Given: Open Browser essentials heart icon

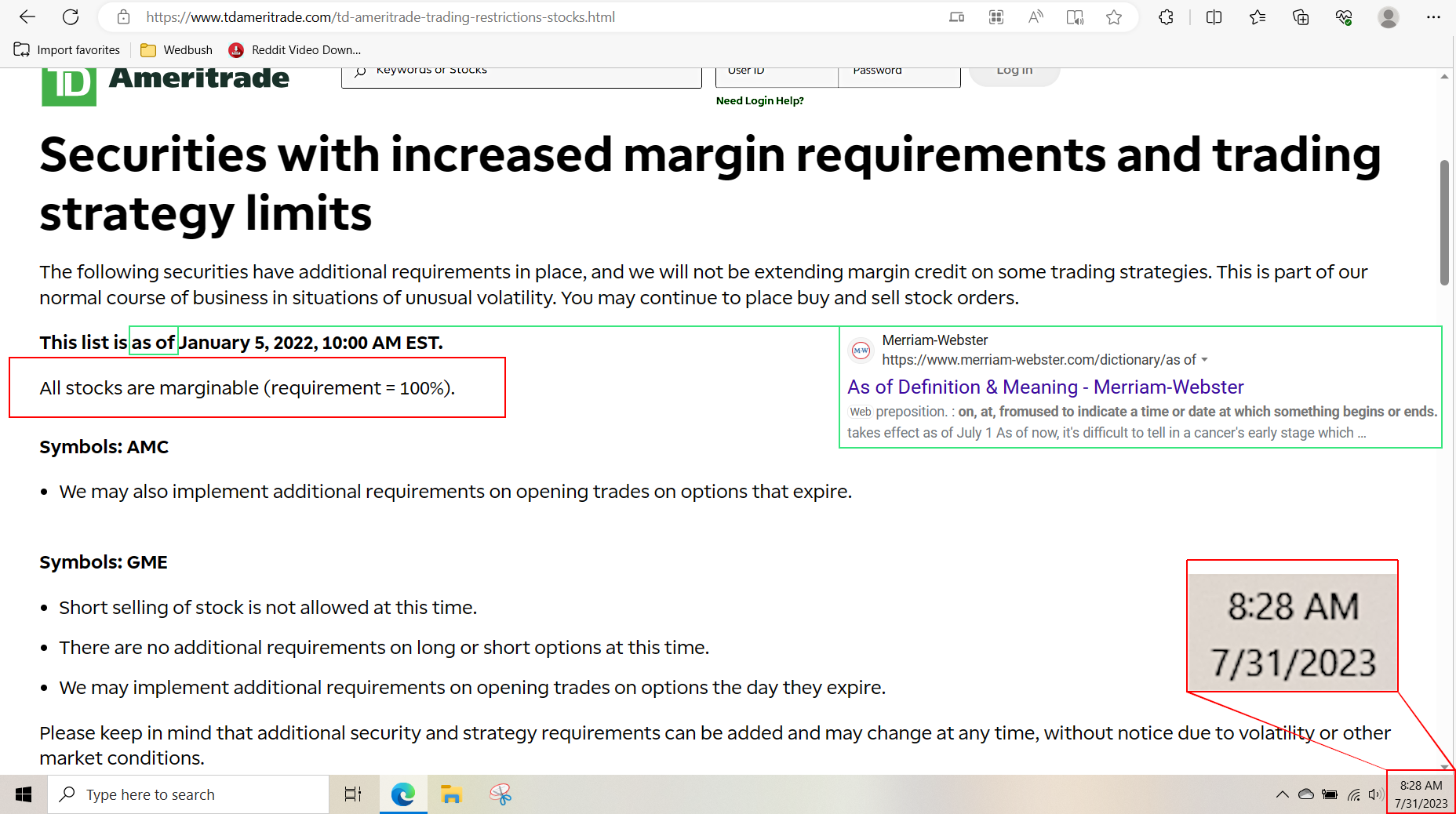Looking at the screenshot, I should [1344, 17].
